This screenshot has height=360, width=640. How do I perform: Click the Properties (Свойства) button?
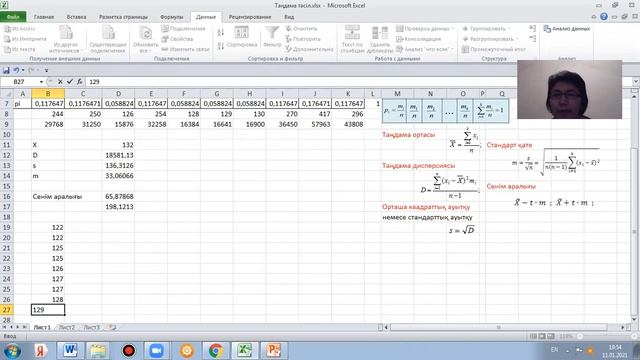click(x=177, y=39)
